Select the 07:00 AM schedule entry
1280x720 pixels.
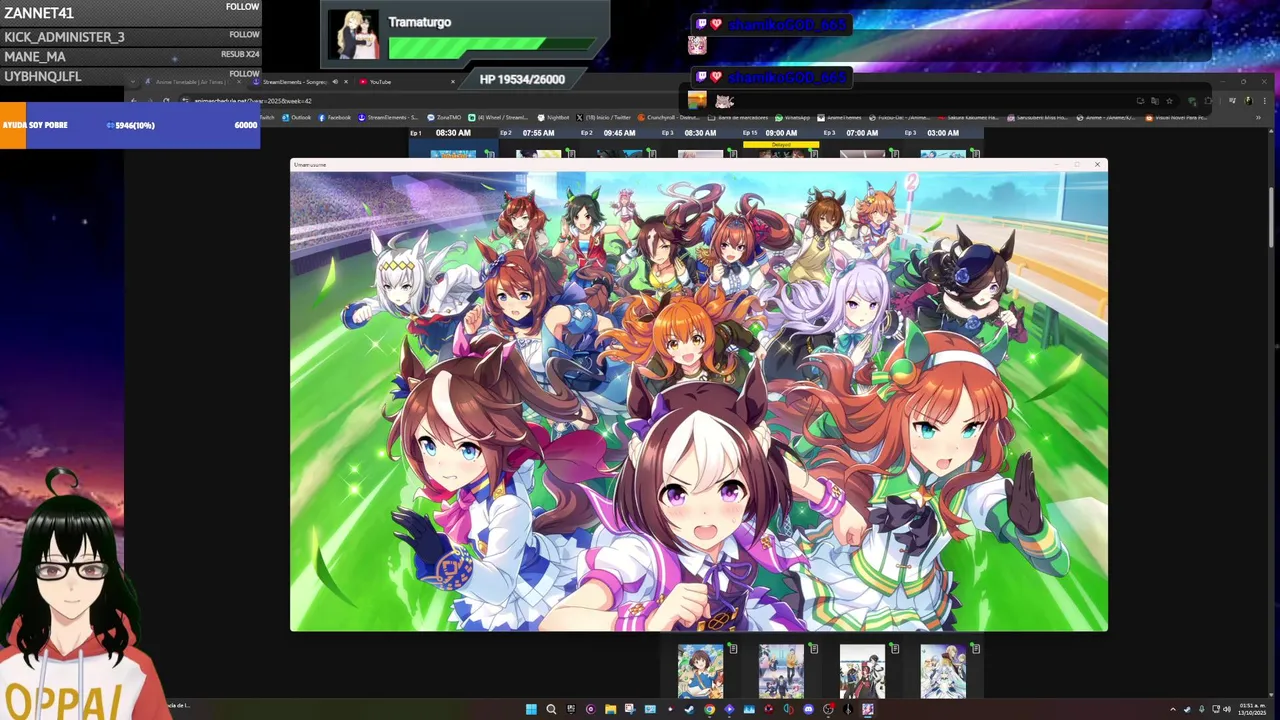pos(862,133)
